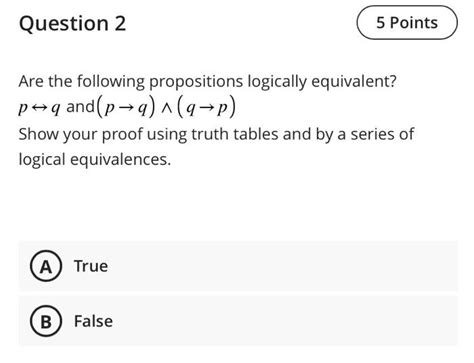Click the (q → p) expression
Screen dimensions: 474x363
click(207, 108)
